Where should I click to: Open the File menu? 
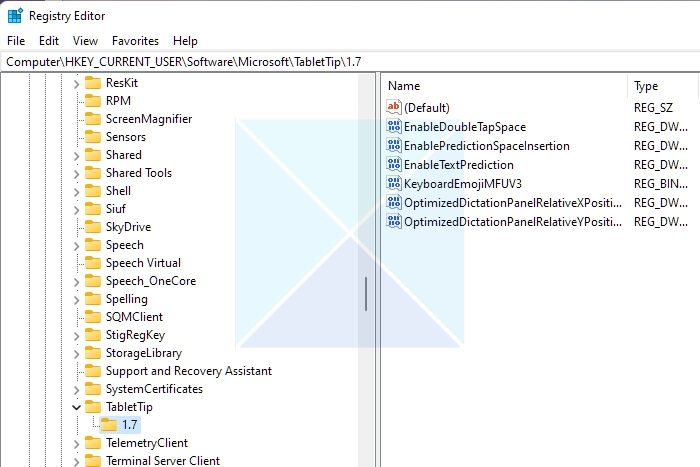(16, 41)
